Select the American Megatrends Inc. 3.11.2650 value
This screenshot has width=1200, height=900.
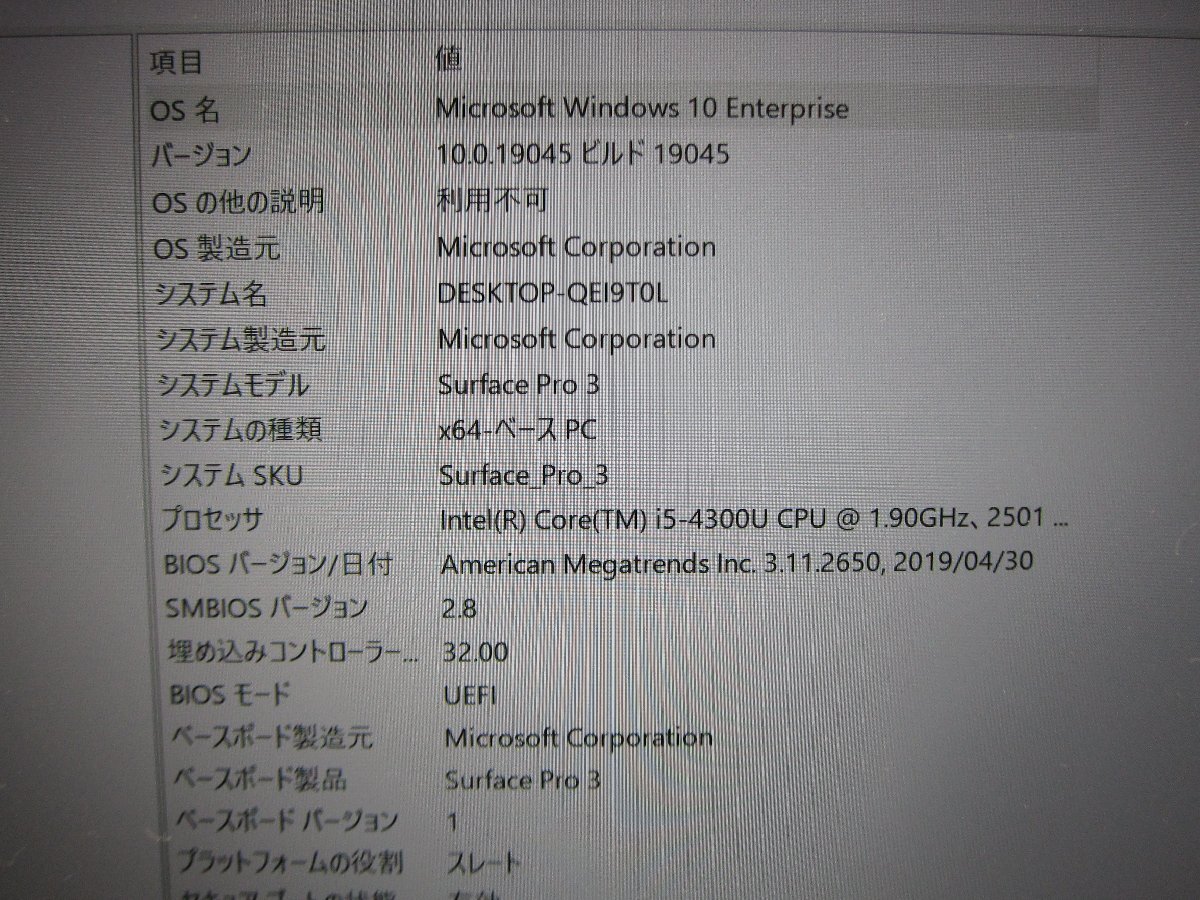(737, 563)
